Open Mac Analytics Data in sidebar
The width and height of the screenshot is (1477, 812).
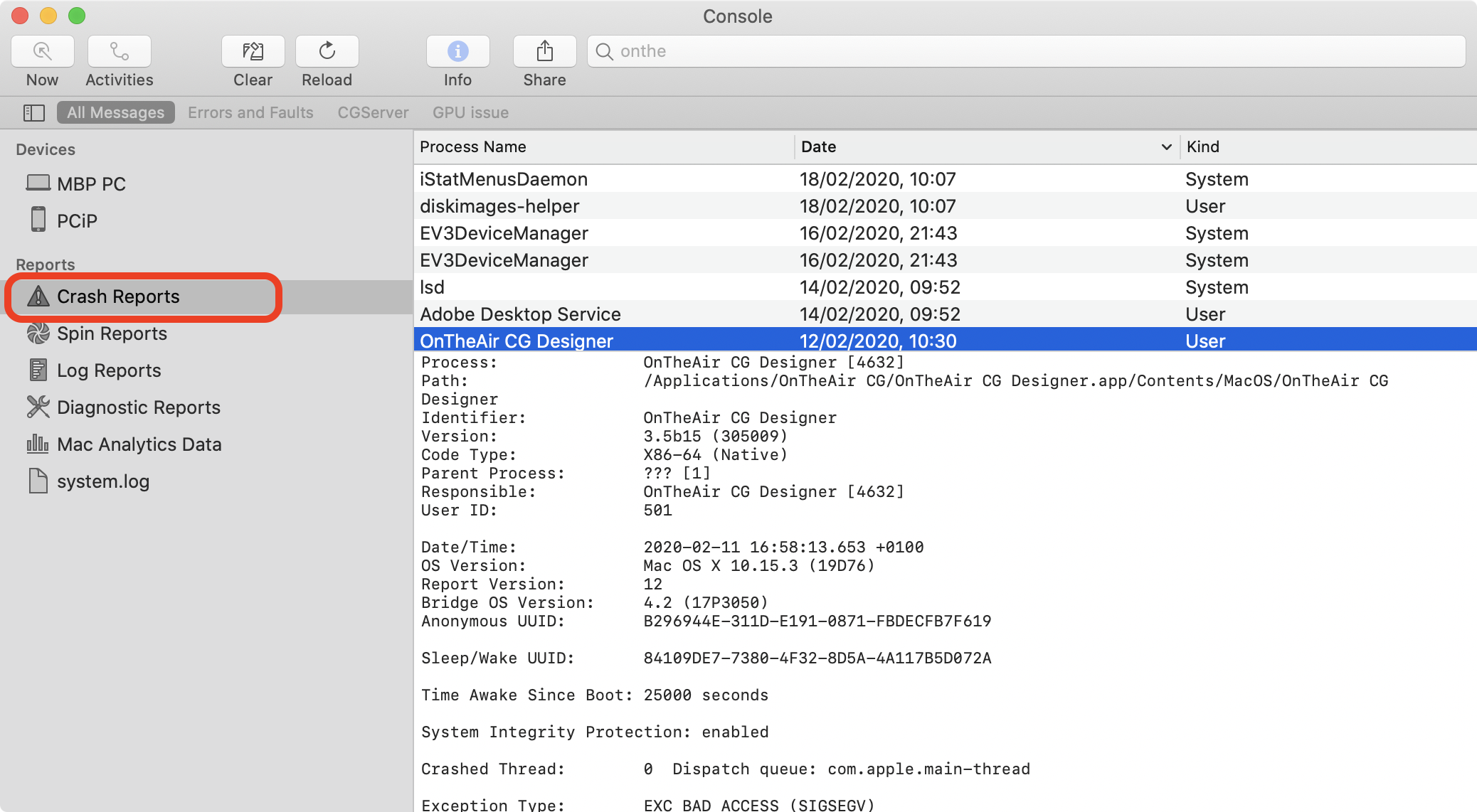206,444
